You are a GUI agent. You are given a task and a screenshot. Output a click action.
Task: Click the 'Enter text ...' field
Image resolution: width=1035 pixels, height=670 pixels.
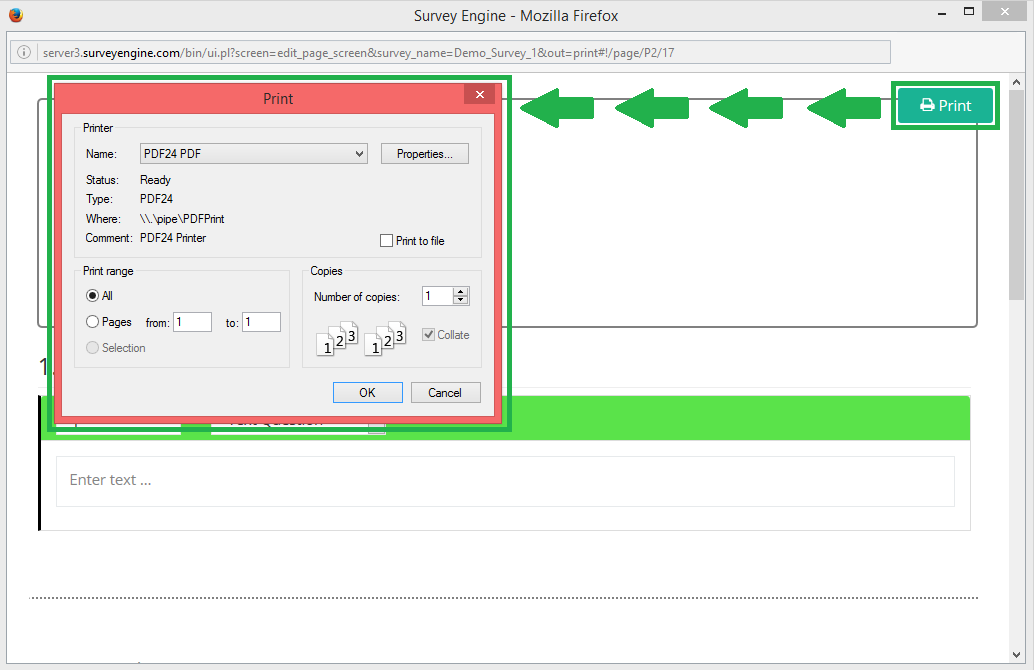505,481
